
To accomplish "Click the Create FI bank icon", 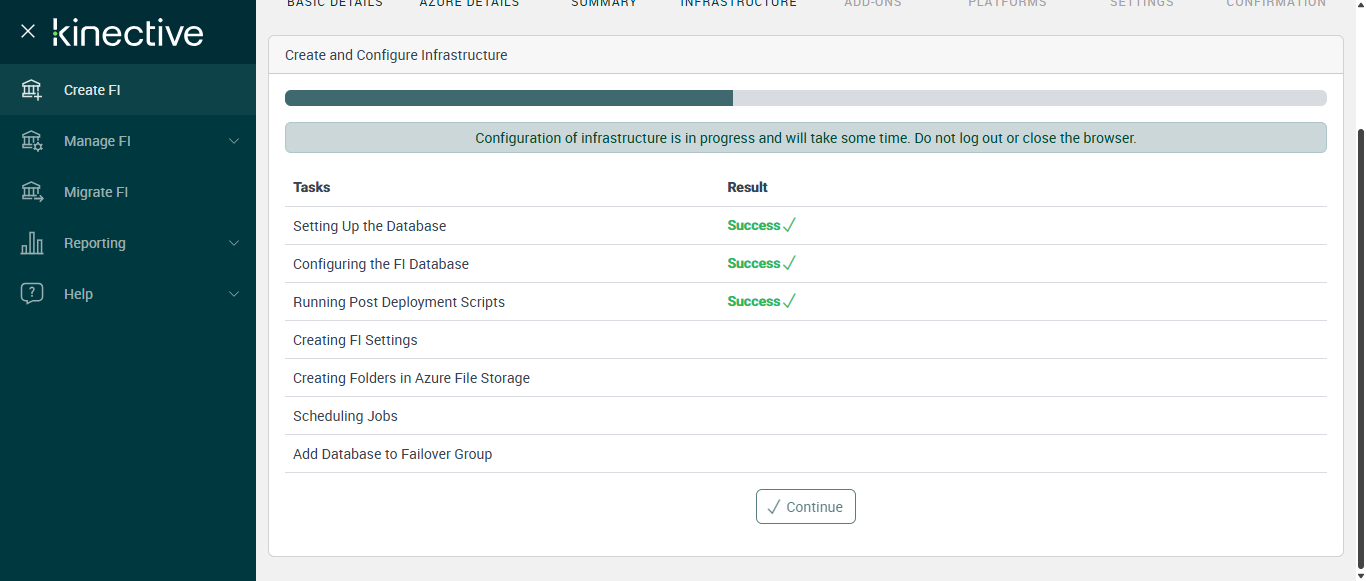I will (32, 90).
